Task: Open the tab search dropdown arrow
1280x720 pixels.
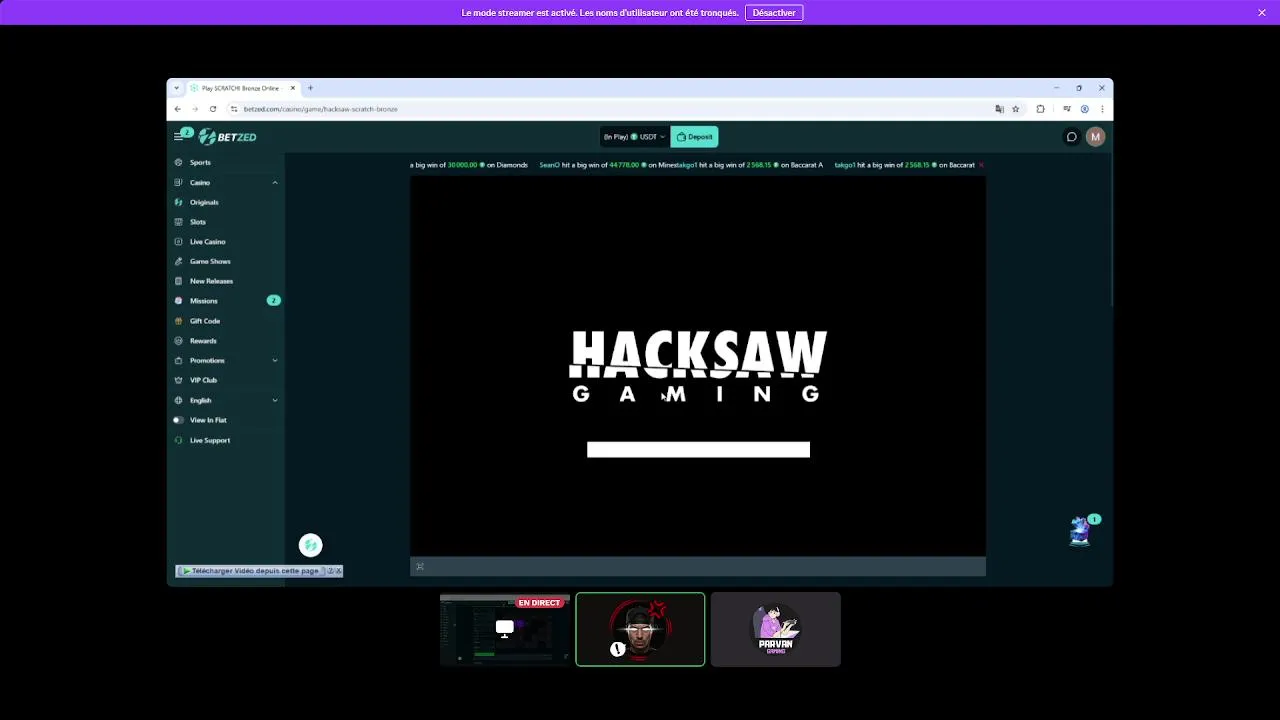Action: (x=176, y=88)
